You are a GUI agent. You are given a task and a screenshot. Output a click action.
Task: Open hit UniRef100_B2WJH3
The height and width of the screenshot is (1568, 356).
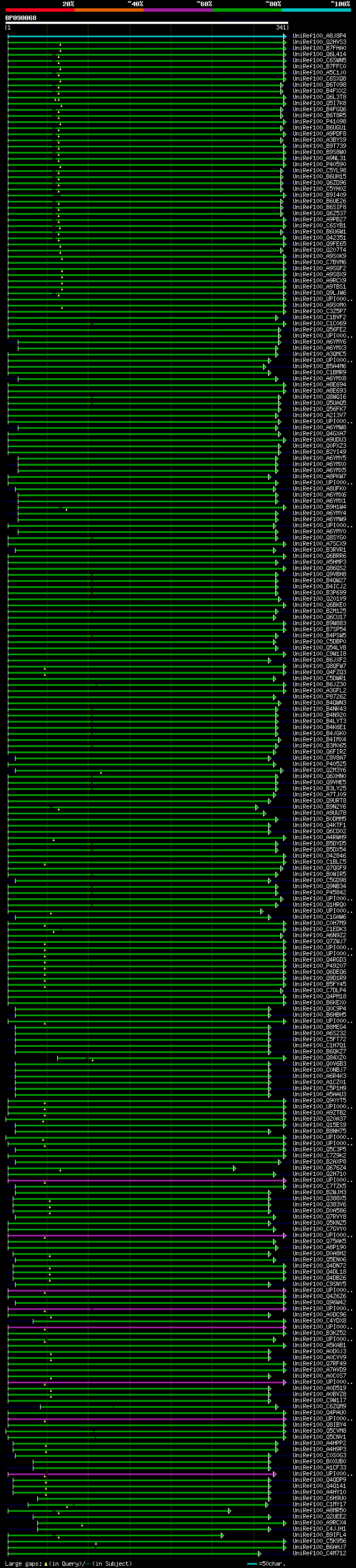coord(319,1192)
